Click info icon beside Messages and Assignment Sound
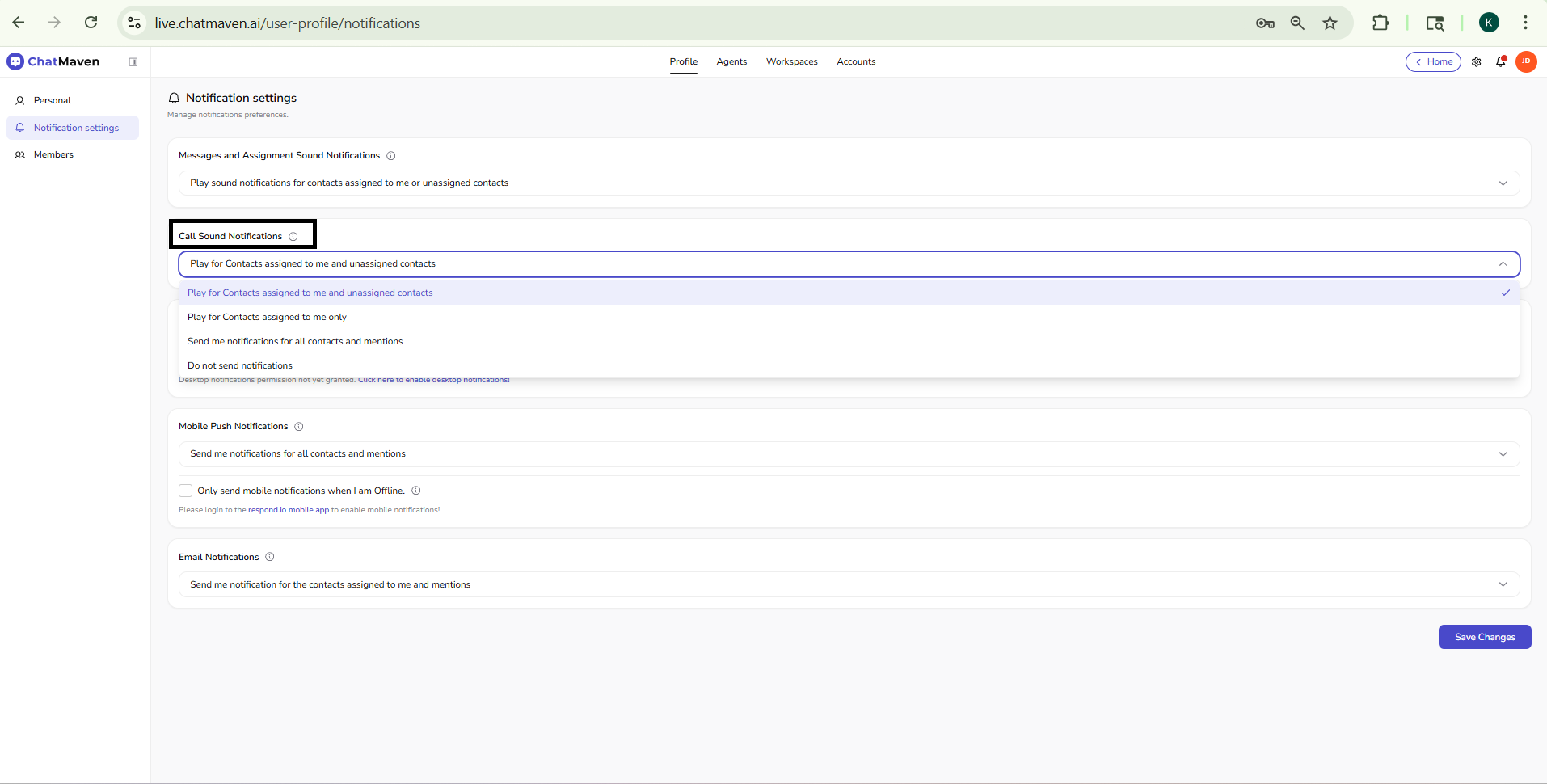This screenshot has height=784, width=1547. pyautogui.click(x=390, y=156)
